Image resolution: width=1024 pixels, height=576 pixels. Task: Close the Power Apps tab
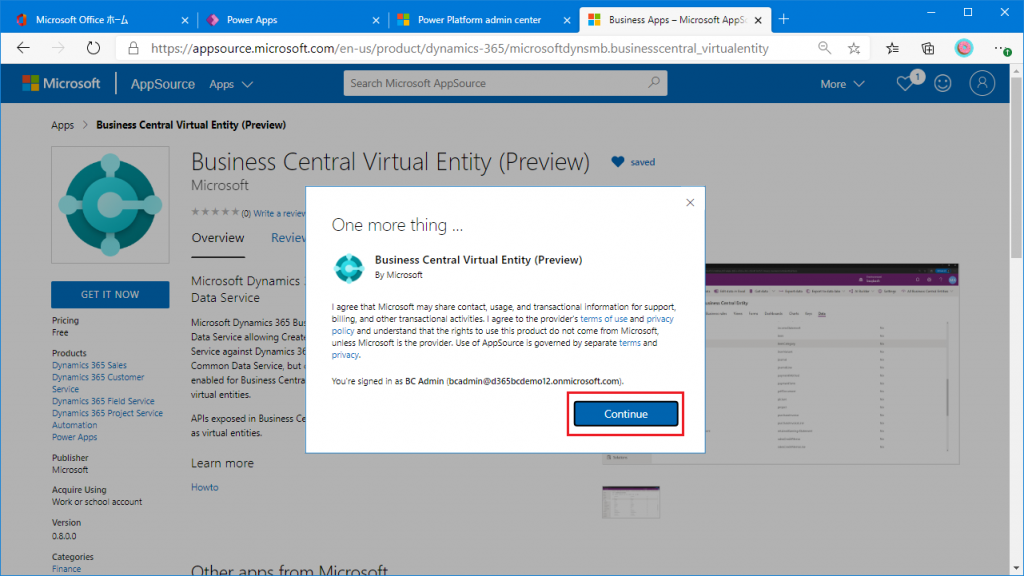pos(376,20)
